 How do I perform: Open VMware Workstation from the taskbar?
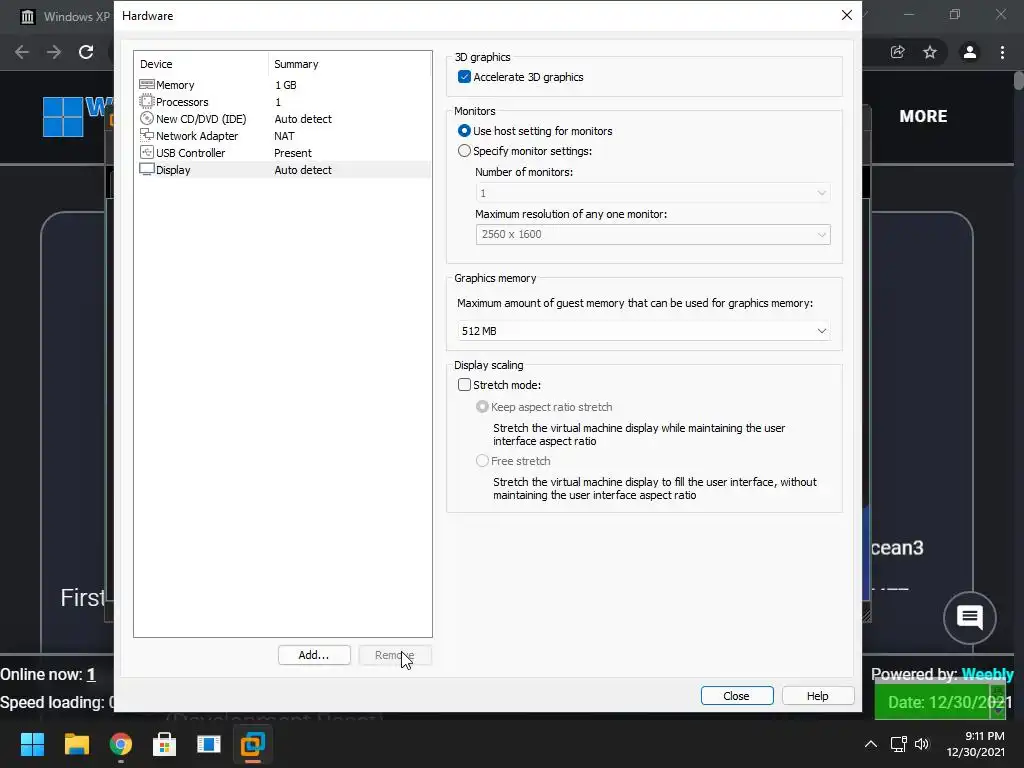tap(253, 744)
